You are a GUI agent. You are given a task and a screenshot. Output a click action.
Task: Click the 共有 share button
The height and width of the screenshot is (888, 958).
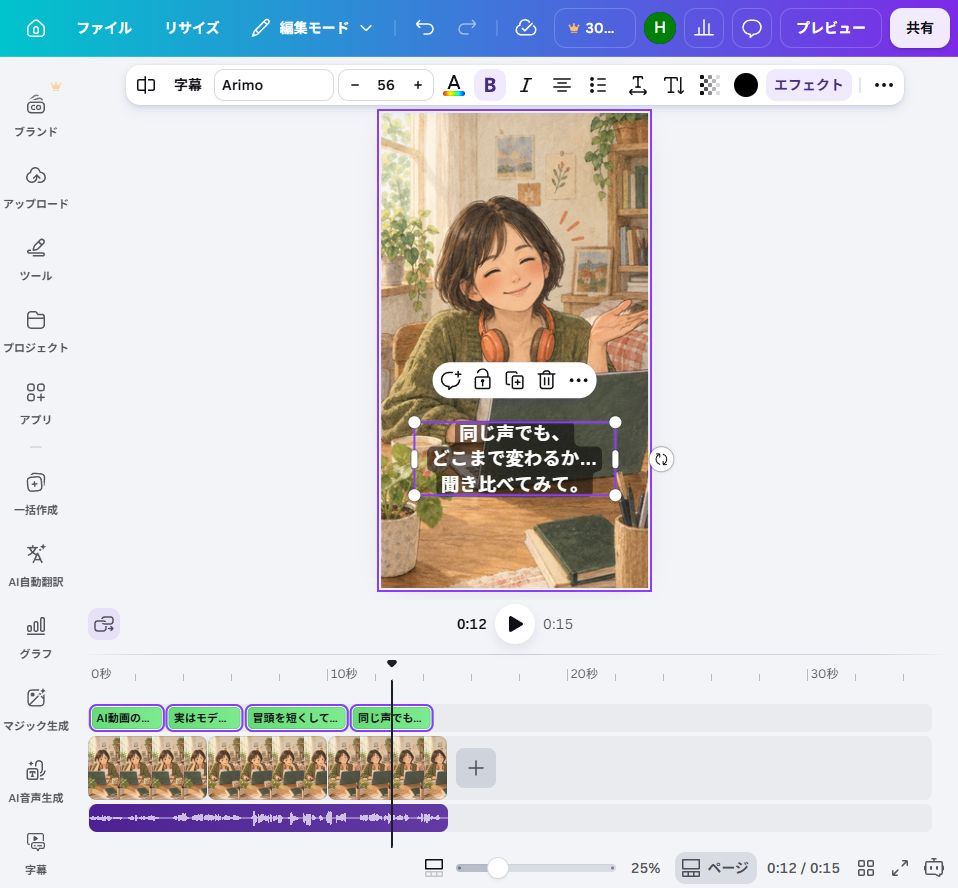tap(920, 28)
